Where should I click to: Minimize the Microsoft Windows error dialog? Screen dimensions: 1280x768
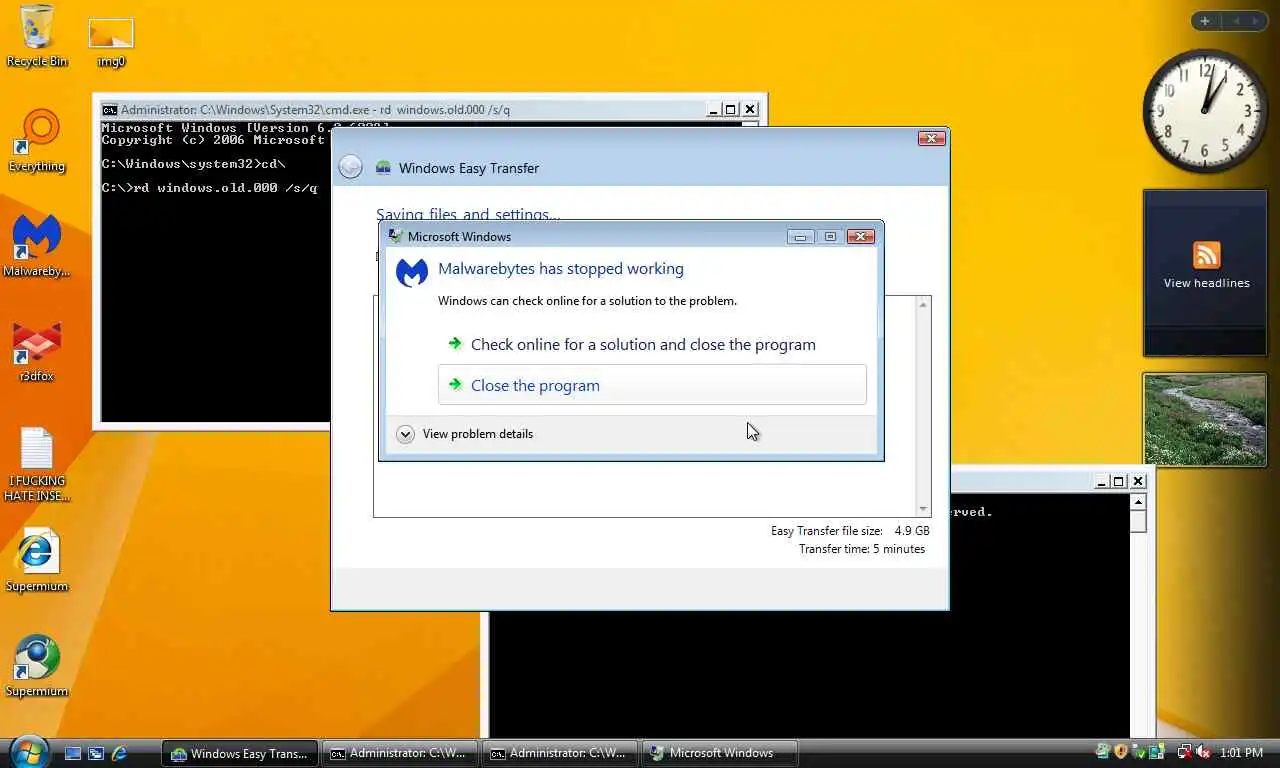(x=800, y=237)
